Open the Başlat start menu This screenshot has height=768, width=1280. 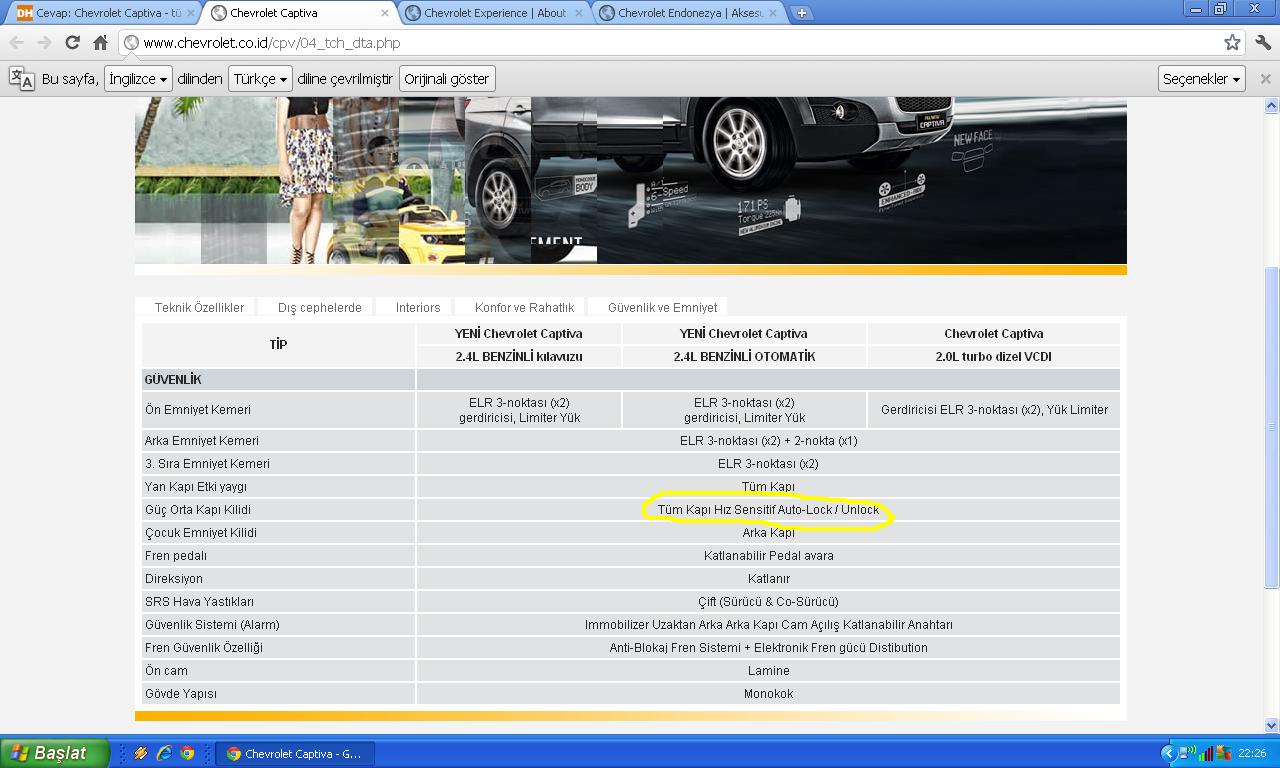point(55,753)
